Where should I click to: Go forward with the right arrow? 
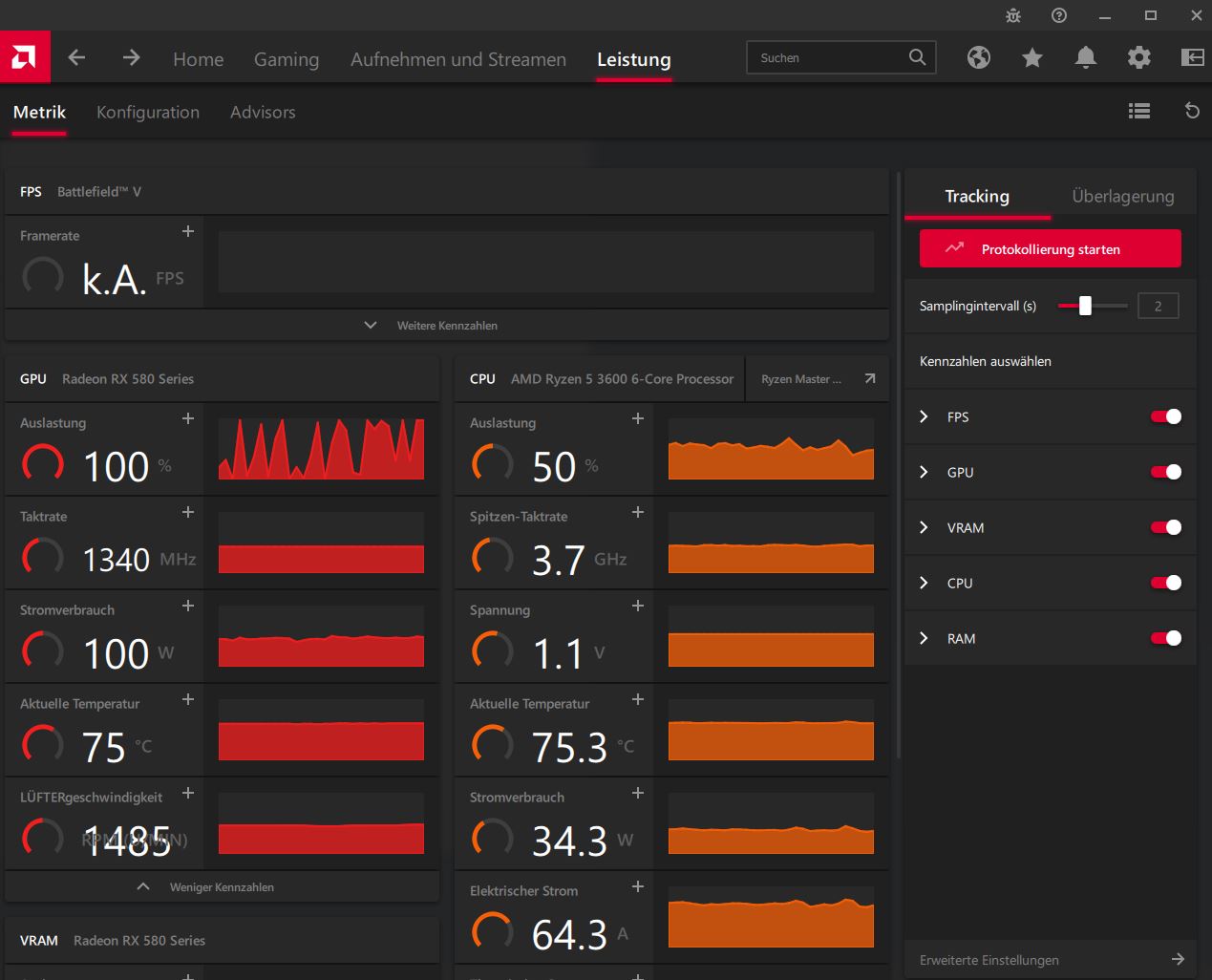131,58
